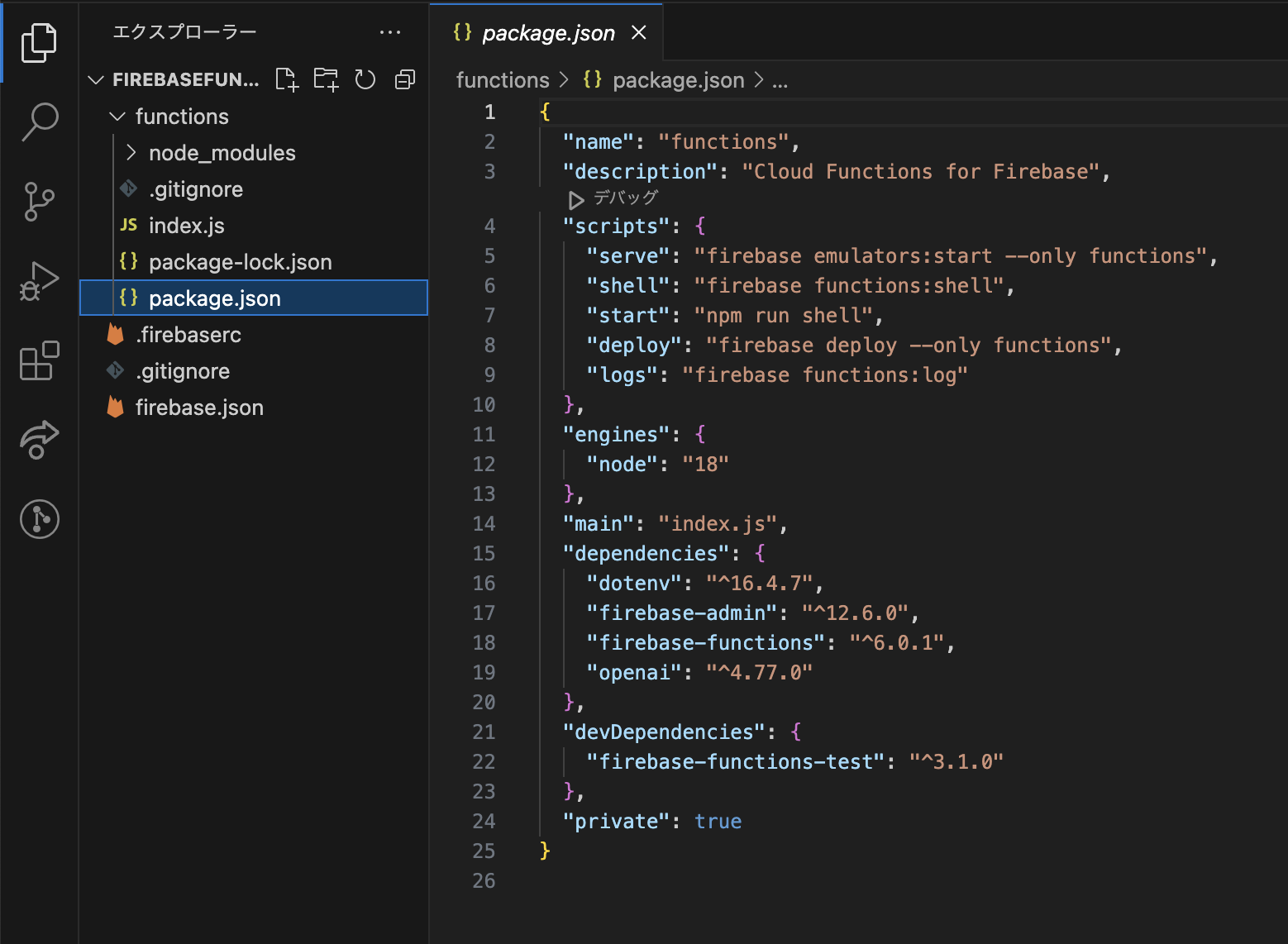Open the Source Control view
1288x944 pixels.
[x=39, y=201]
